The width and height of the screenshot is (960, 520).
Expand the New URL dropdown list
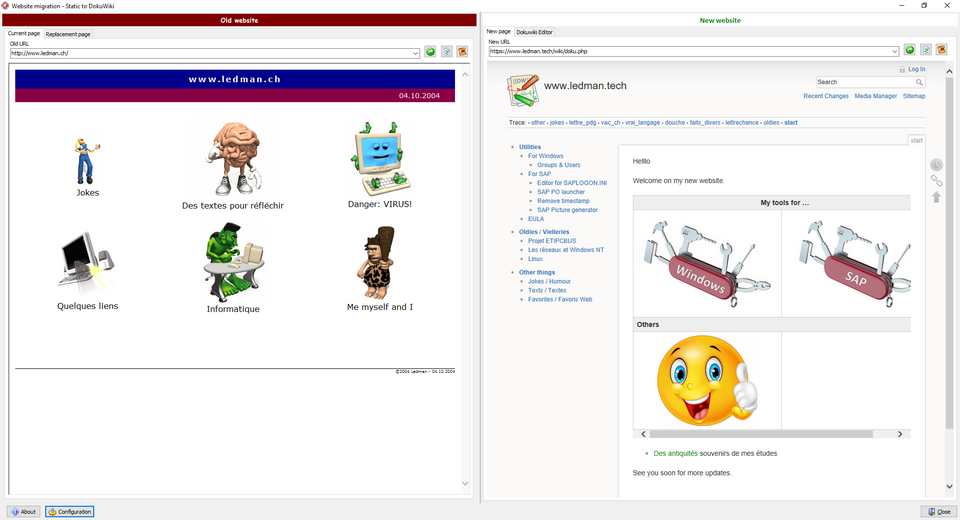pyautogui.click(x=895, y=51)
